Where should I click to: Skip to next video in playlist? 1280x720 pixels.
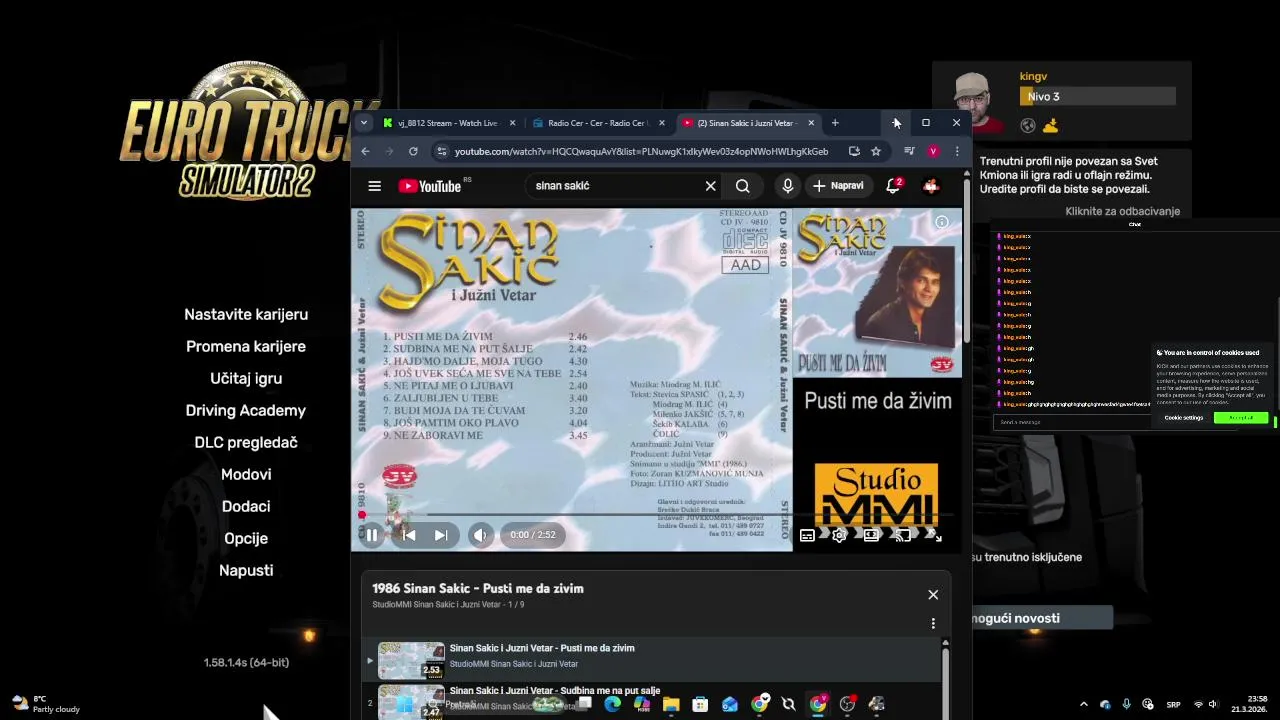coord(441,535)
